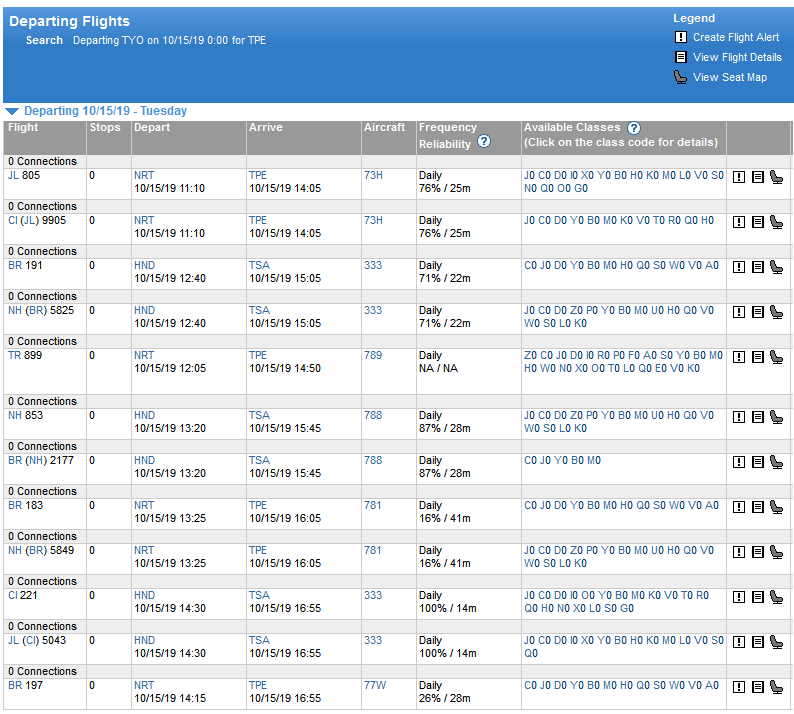Screen dimensions: 794x714
Task: Click TPE arrival airport for TR 899
Action: [x=258, y=355]
